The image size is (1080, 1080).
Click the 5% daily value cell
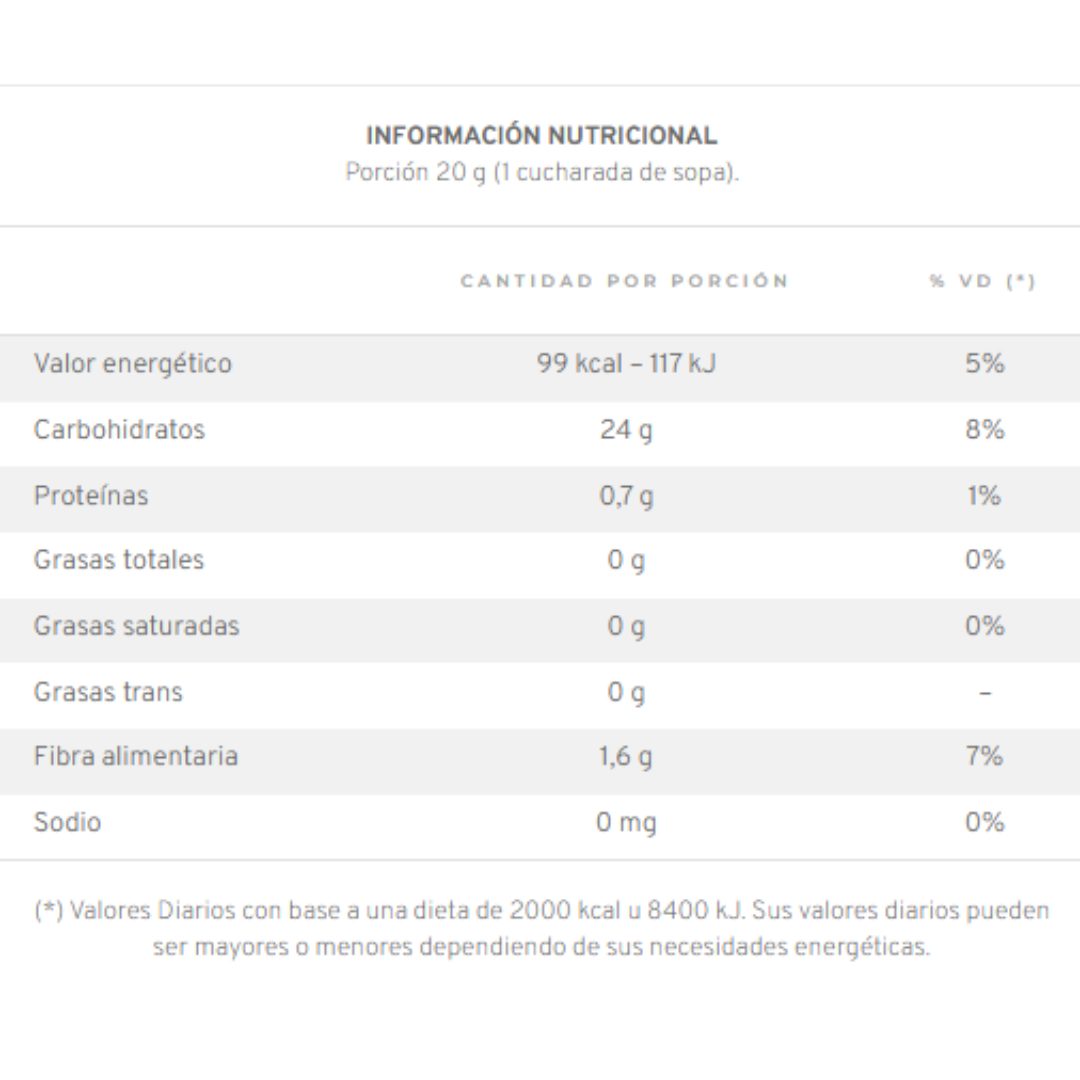[x=985, y=363]
